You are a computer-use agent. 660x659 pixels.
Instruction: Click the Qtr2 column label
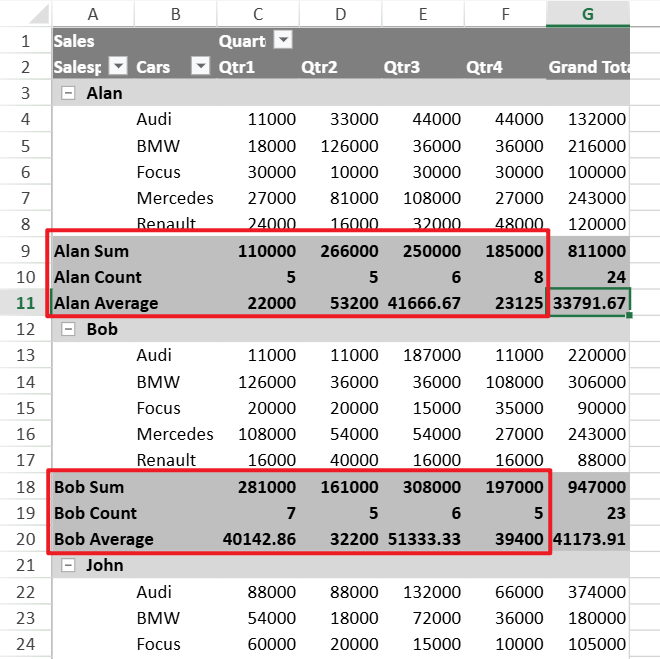click(x=319, y=67)
